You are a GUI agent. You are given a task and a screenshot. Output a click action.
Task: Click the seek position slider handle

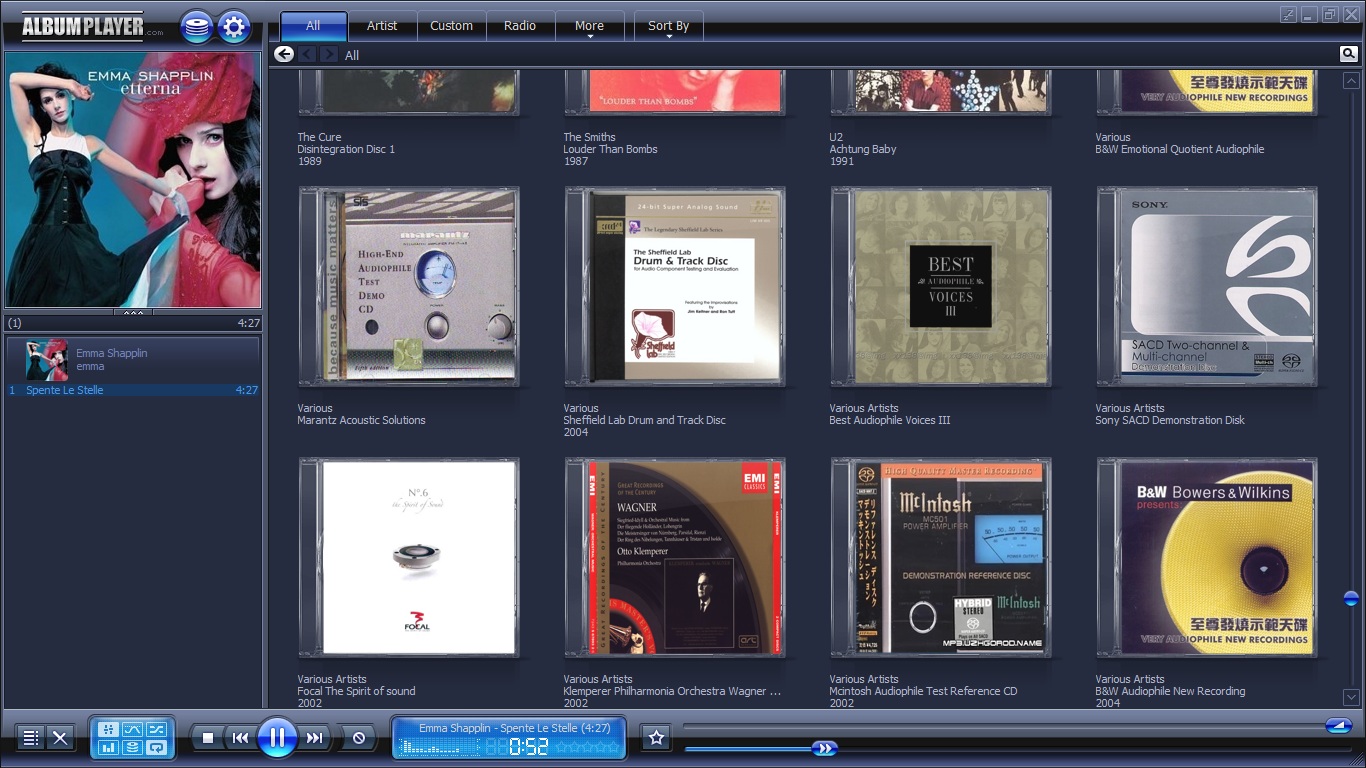point(824,748)
